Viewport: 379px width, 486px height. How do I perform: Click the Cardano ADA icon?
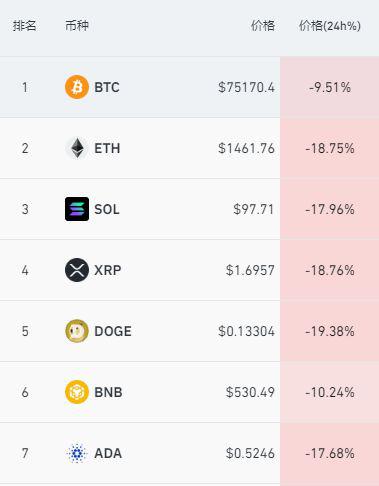(x=77, y=453)
